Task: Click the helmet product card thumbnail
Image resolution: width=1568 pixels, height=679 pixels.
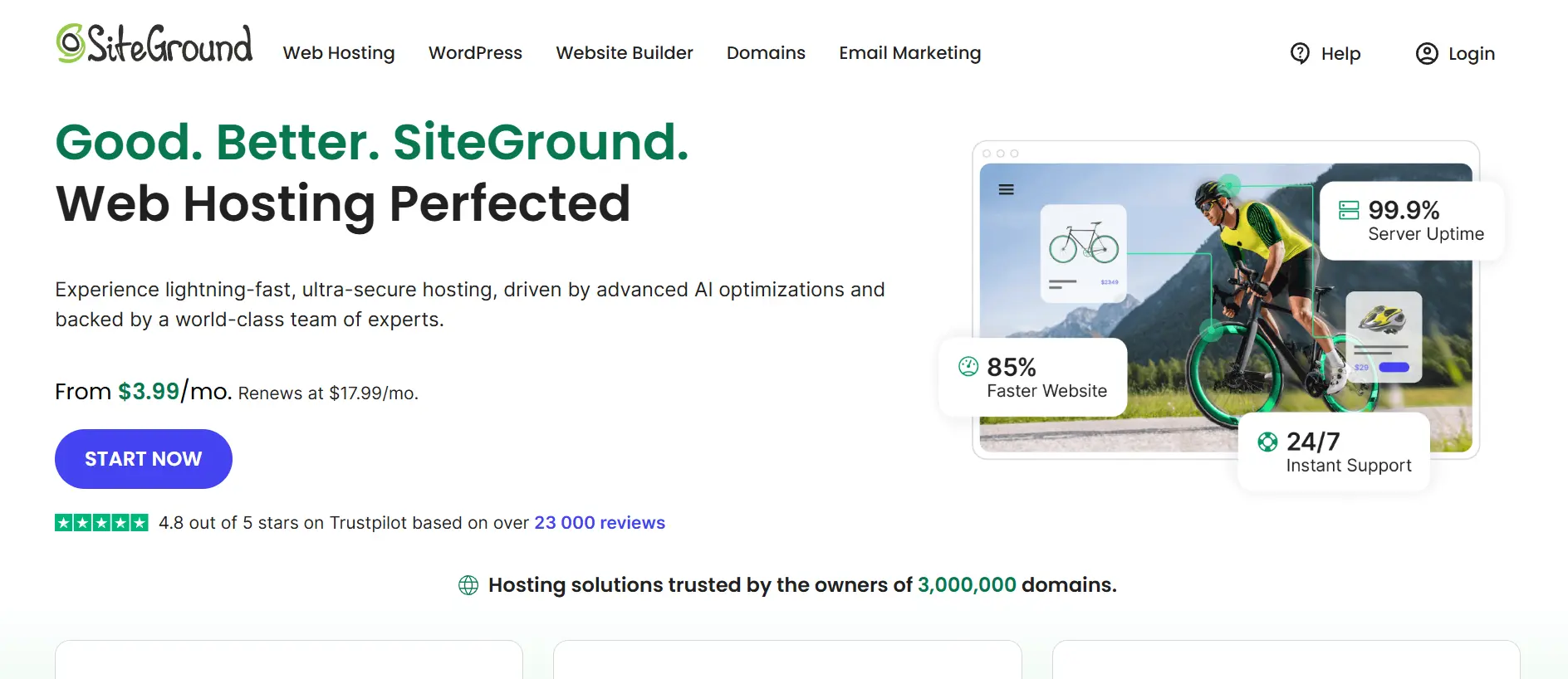Action: 1383,336
